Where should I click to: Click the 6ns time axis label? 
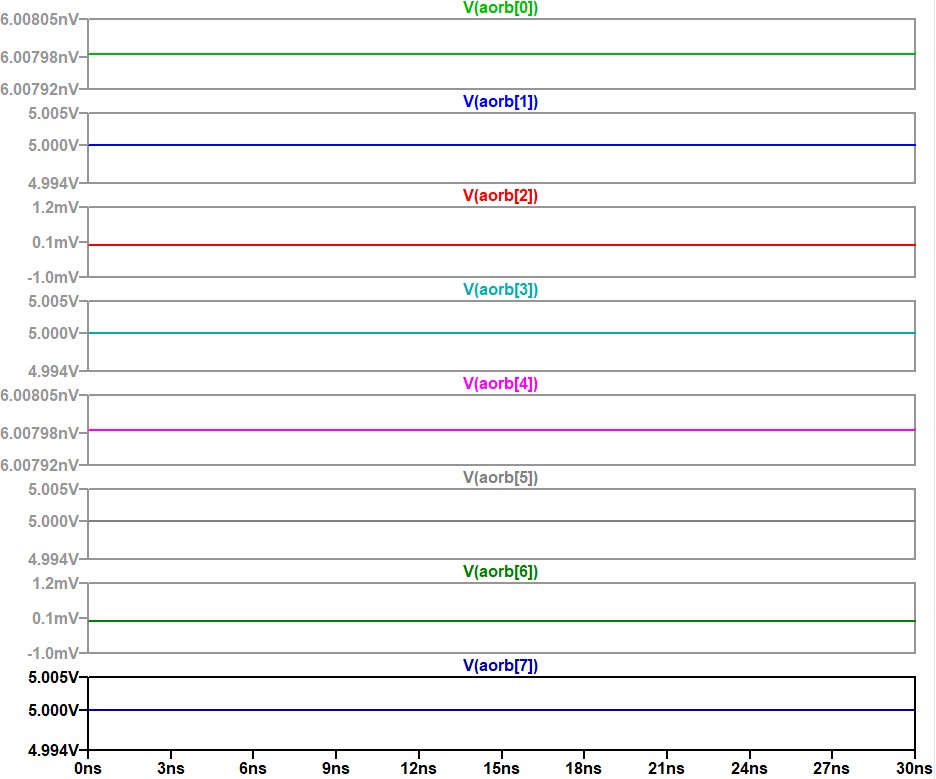pyautogui.click(x=253, y=768)
